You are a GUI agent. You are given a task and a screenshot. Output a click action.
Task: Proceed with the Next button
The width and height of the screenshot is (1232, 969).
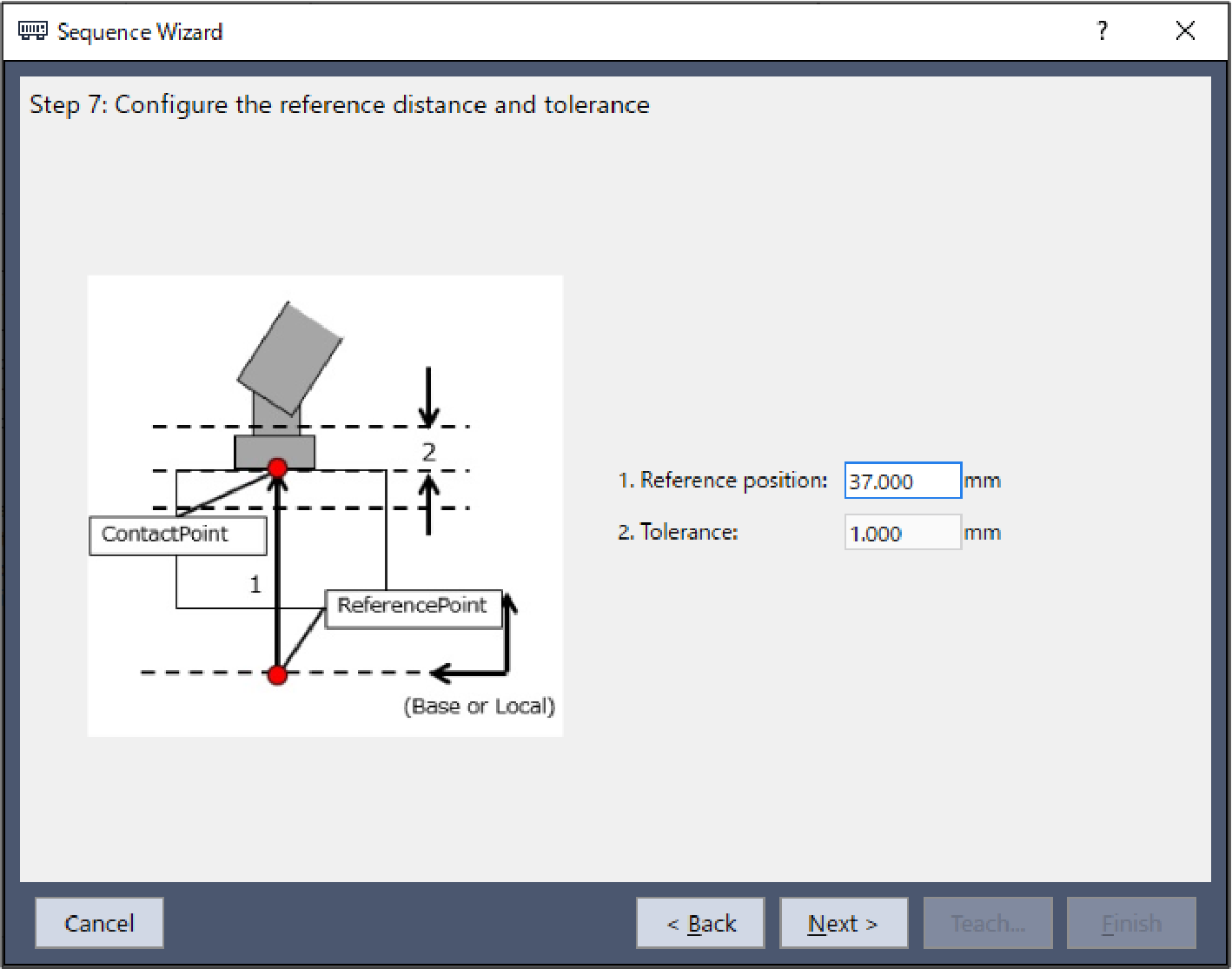[x=843, y=923]
